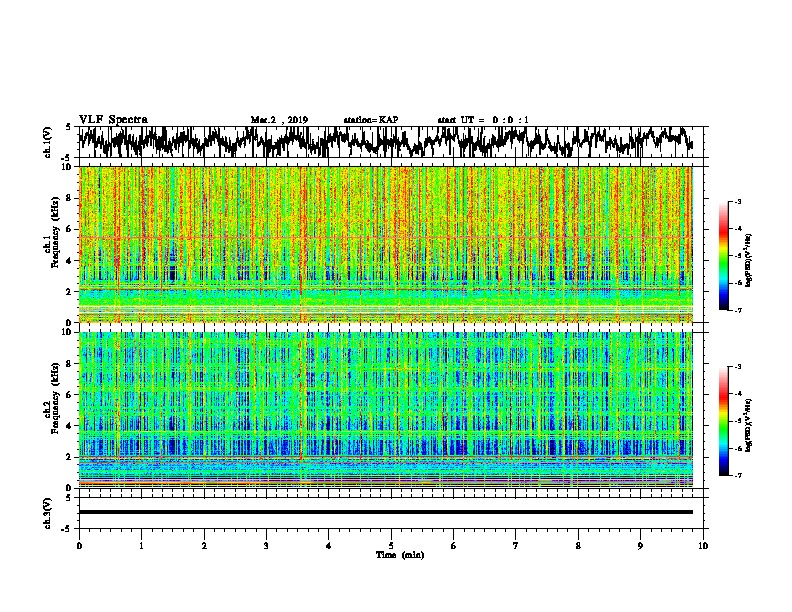
Task: Click the ch.2 "Frequency (kHz)" axis label
Action: pyautogui.click(x=55, y=398)
